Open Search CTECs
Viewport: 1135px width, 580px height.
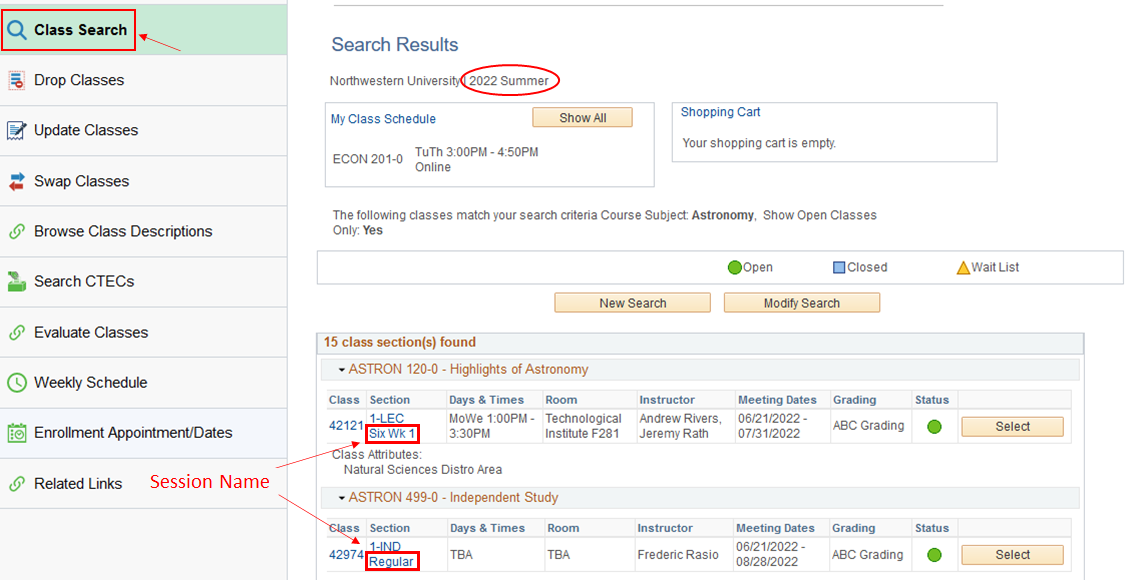pos(143,282)
